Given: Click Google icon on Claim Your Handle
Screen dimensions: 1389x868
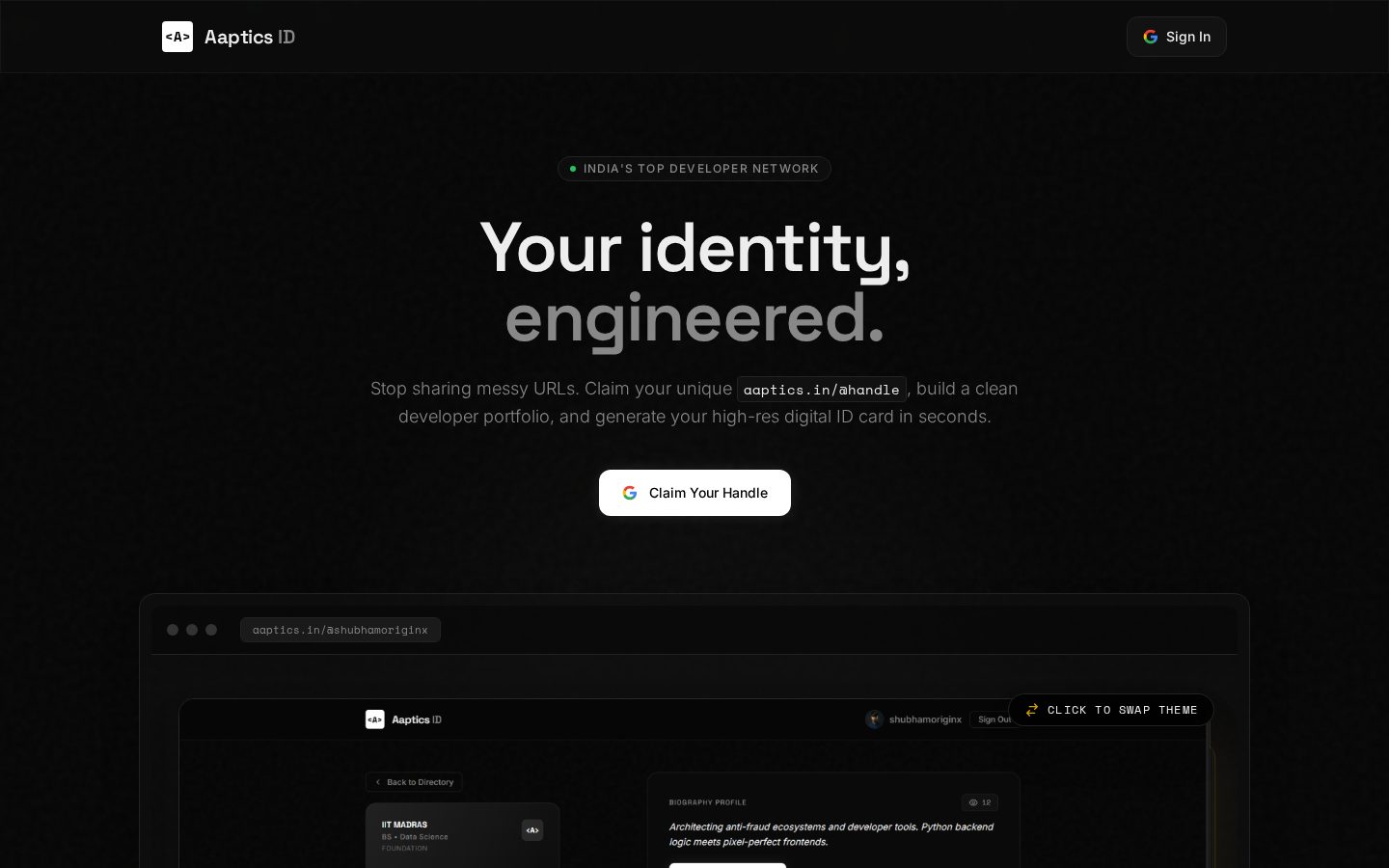Looking at the screenshot, I should pos(630,493).
